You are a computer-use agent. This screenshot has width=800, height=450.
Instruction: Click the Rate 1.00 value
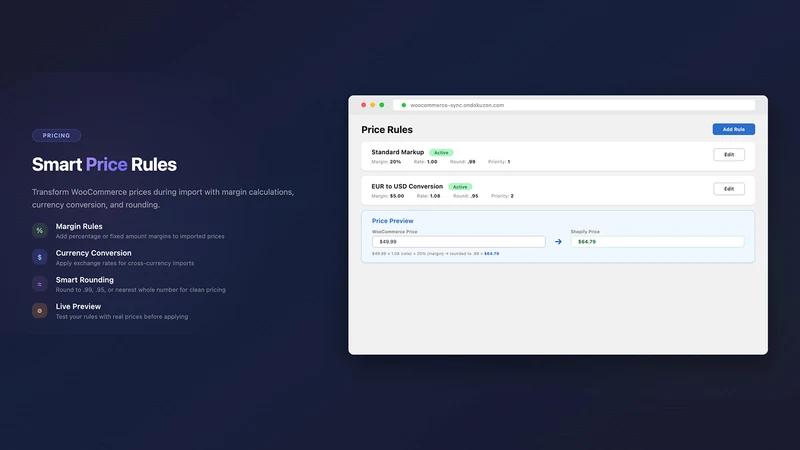click(432, 162)
